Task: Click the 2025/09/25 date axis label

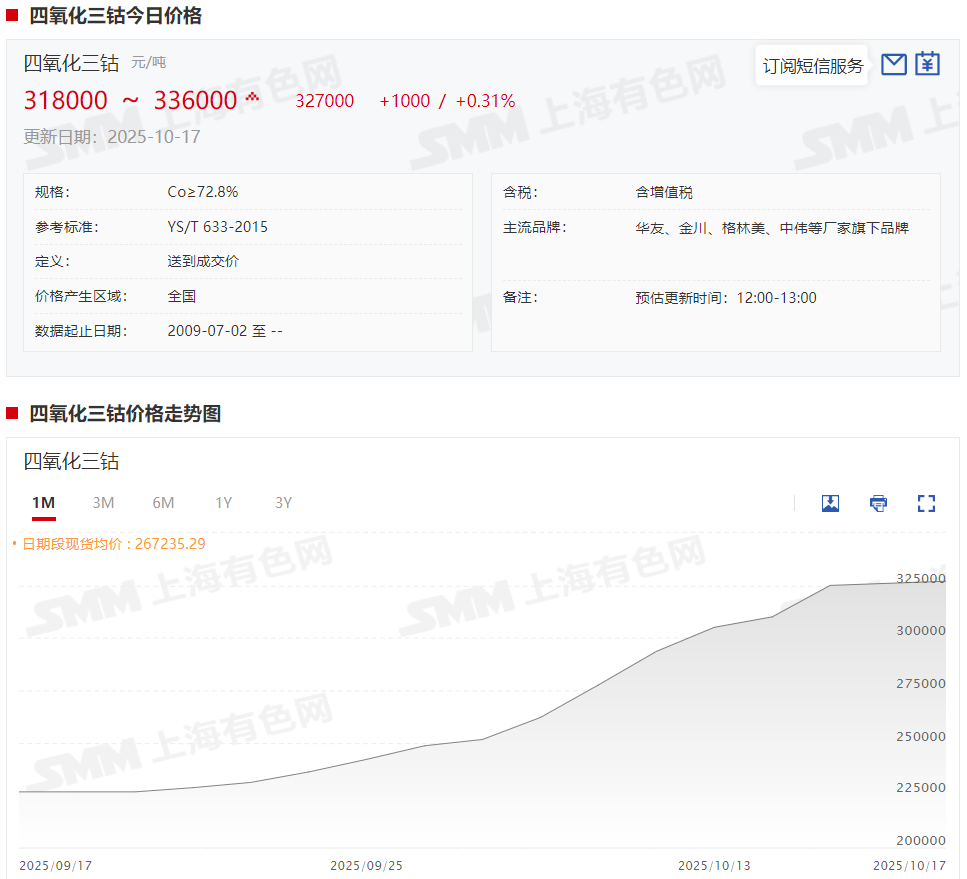Action: pyautogui.click(x=366, y=865)
